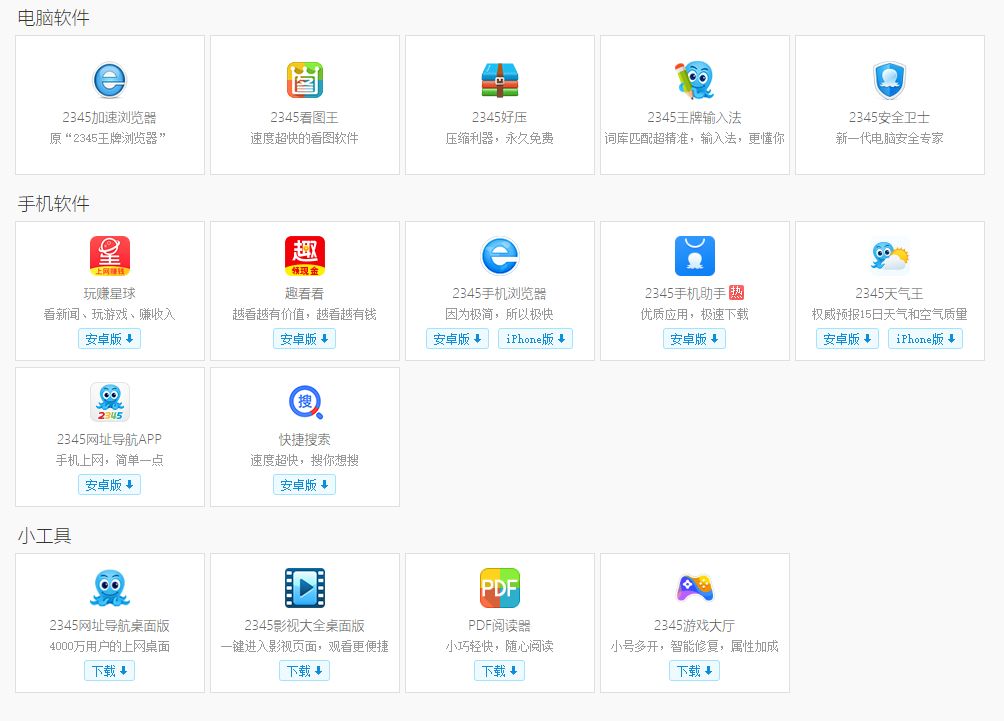Click the 2345网址导航桌面版 title
This screenshot has height=721, width=1004.
point(109,625)
